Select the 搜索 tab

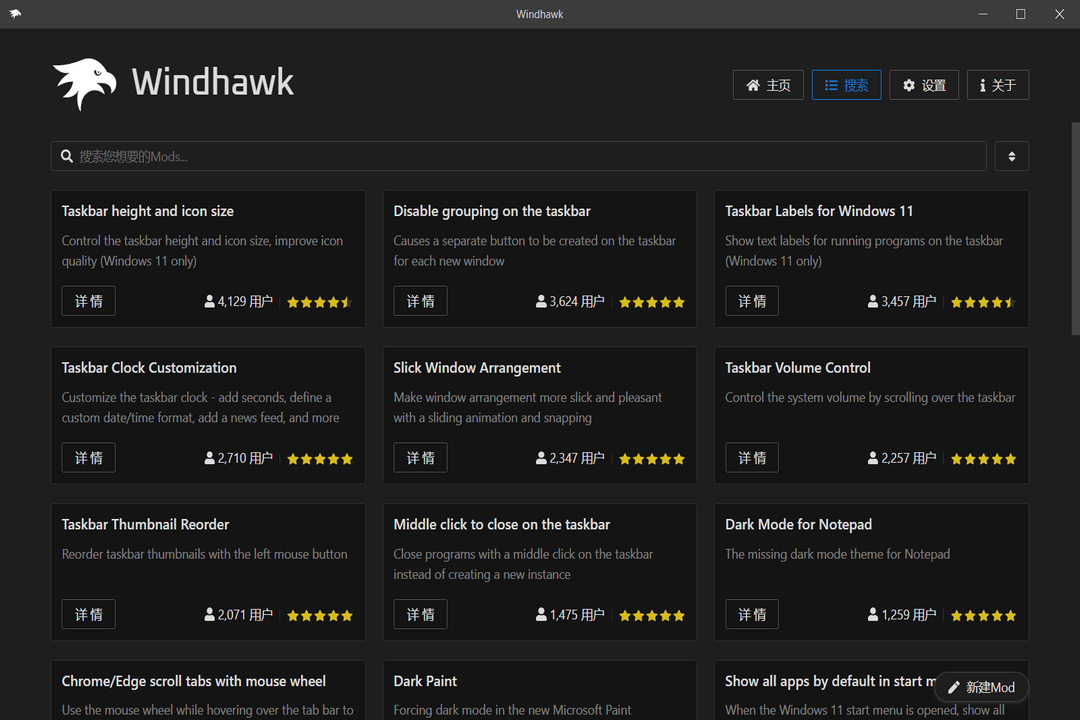846,85
